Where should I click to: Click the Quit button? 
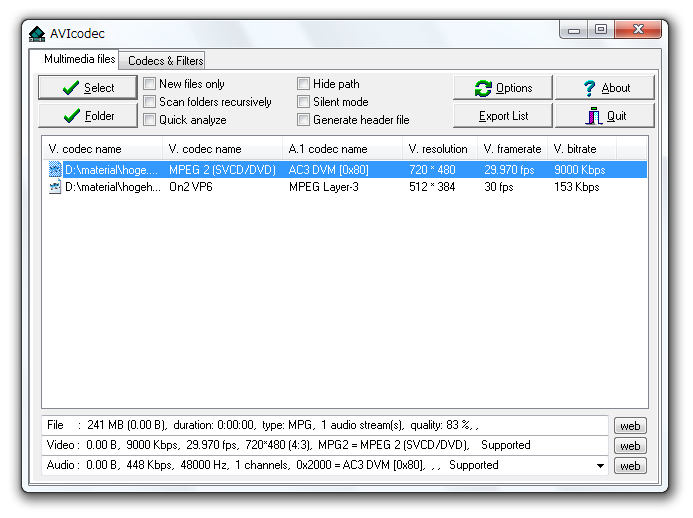click(605, 116)
